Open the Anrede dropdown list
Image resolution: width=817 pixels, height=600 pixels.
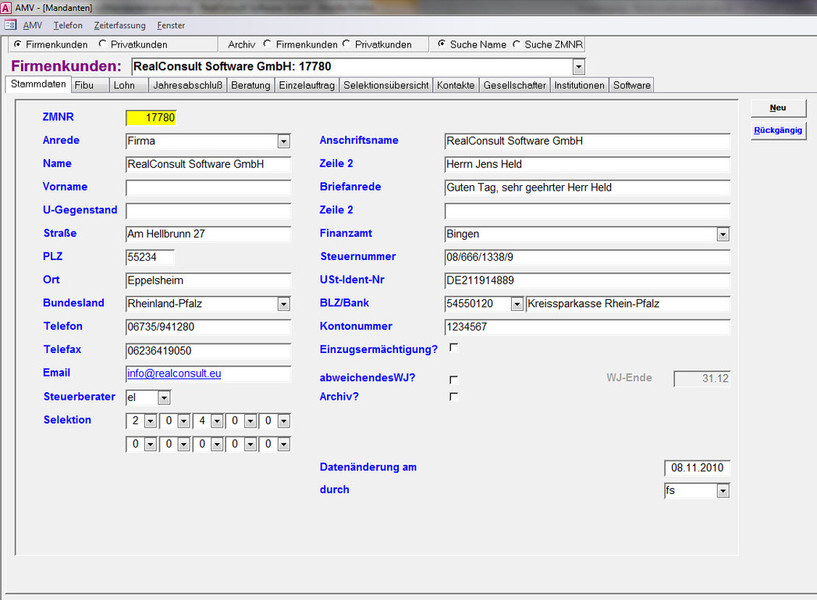coord(283,141)
